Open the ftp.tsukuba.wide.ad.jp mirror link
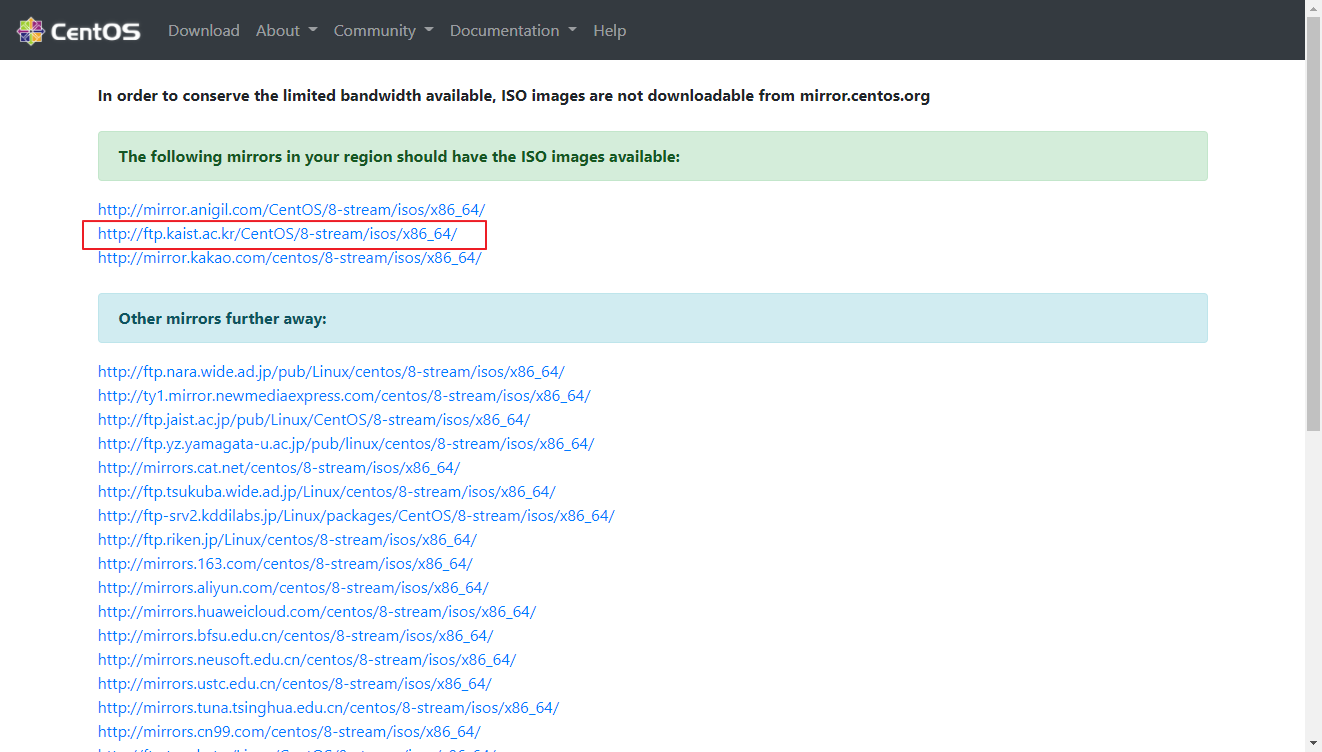 click(326, 492)
